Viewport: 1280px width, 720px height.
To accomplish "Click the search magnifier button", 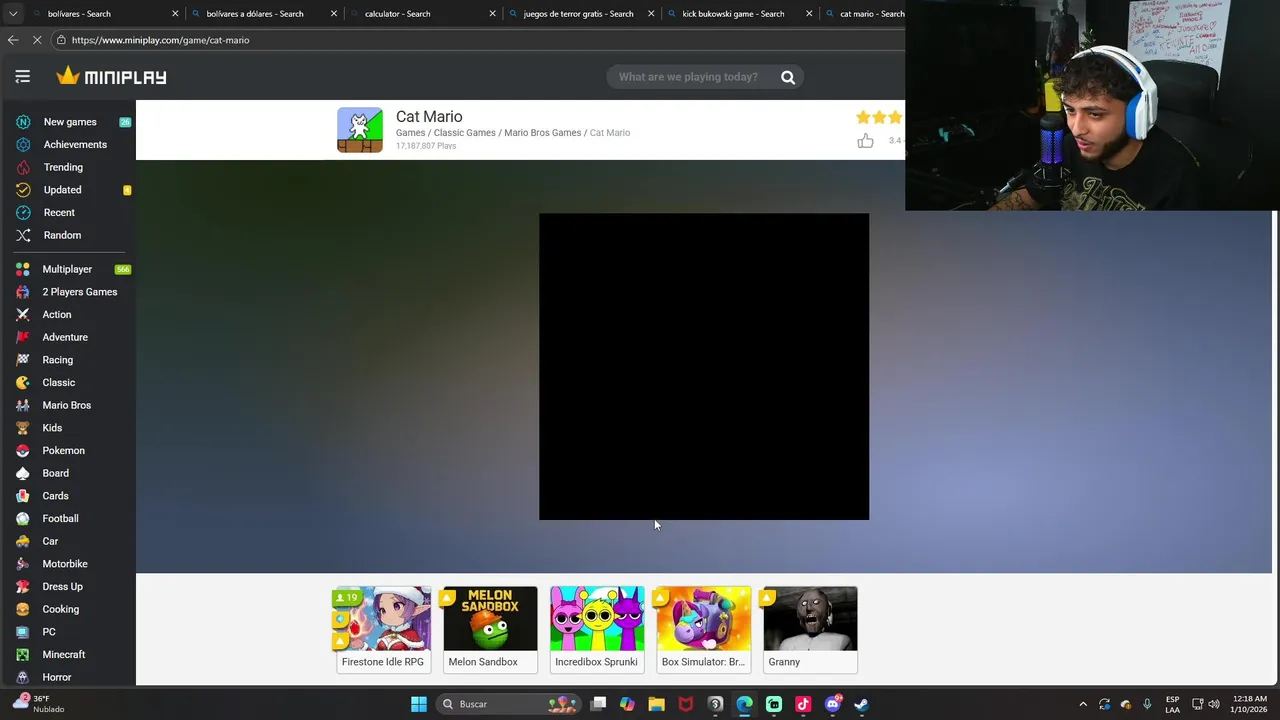I will click(x=788, y=77).
